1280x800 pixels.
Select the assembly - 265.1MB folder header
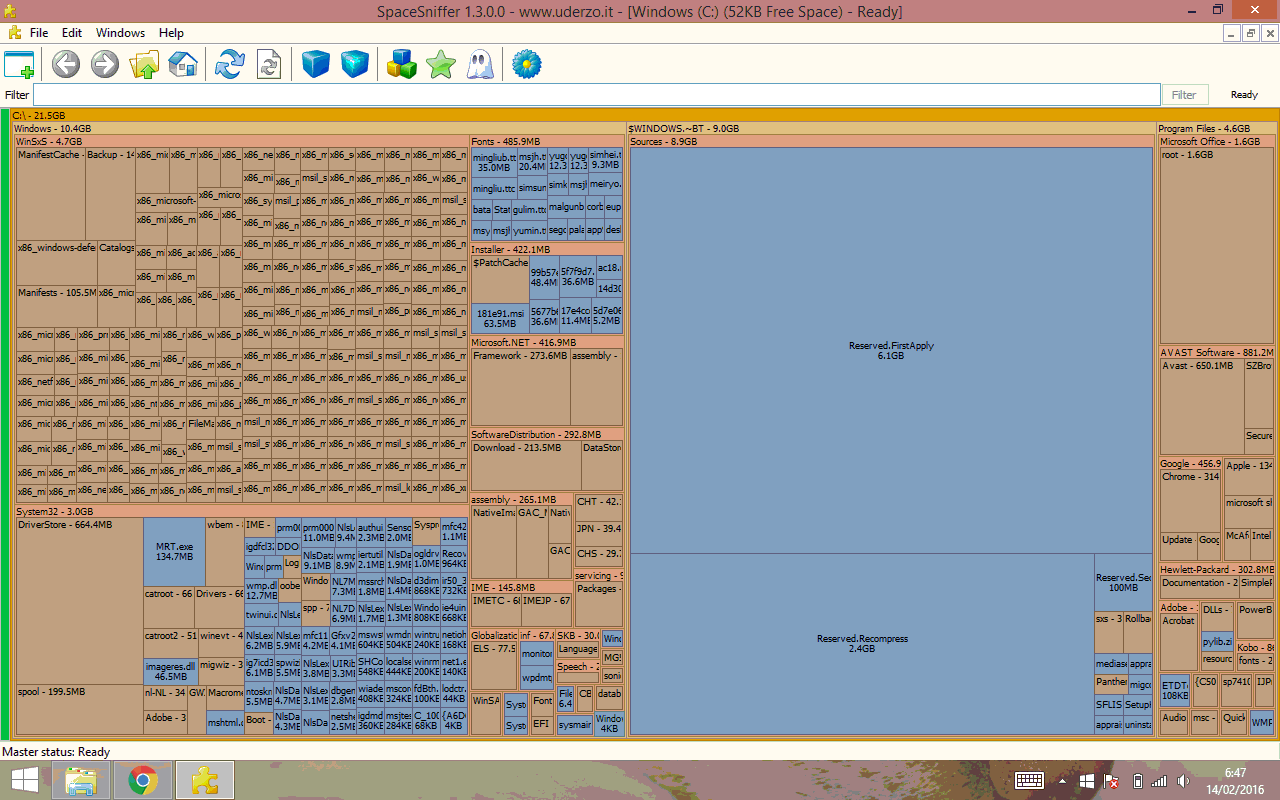coord(522,499)
